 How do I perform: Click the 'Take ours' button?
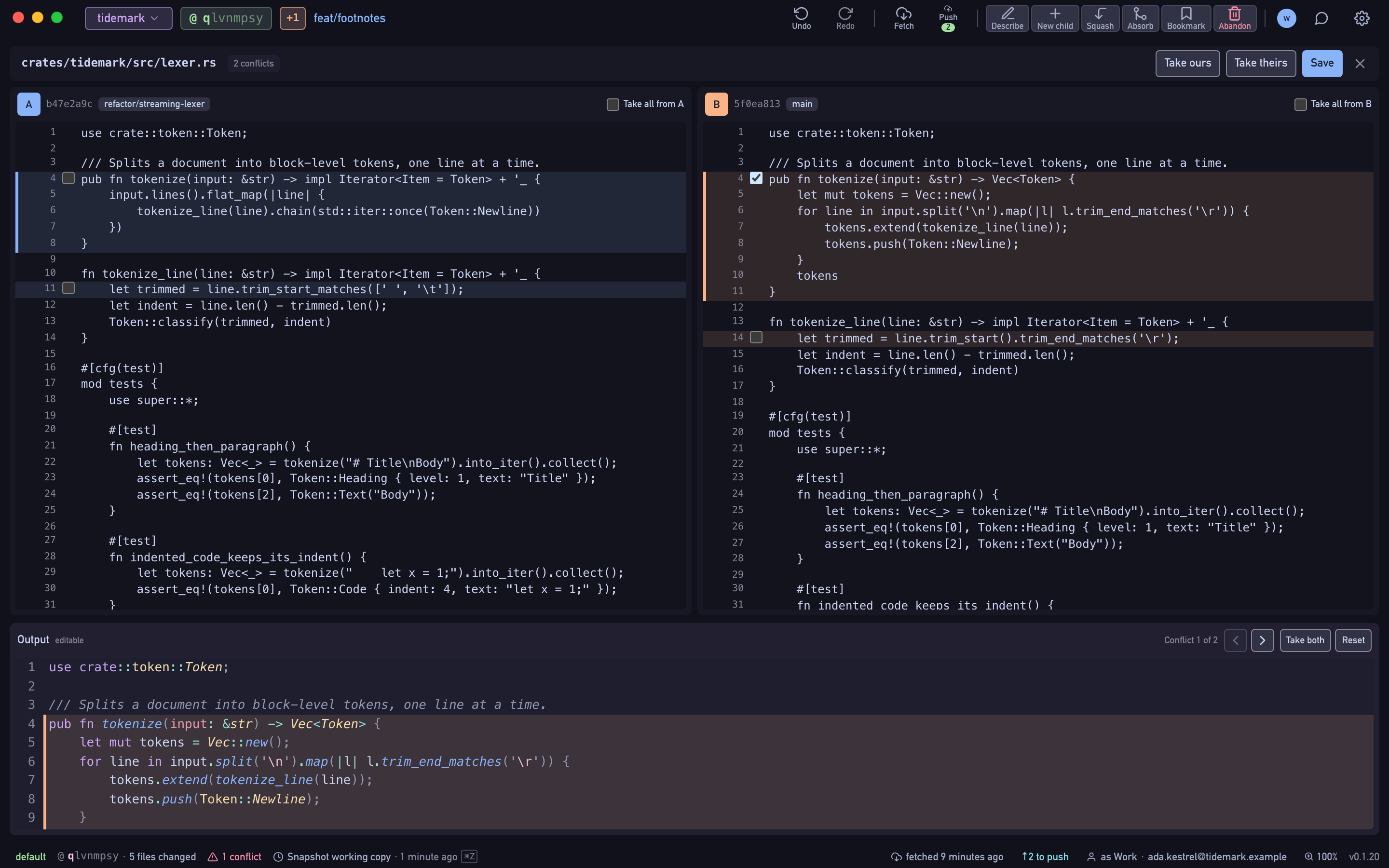point(1187,63)
